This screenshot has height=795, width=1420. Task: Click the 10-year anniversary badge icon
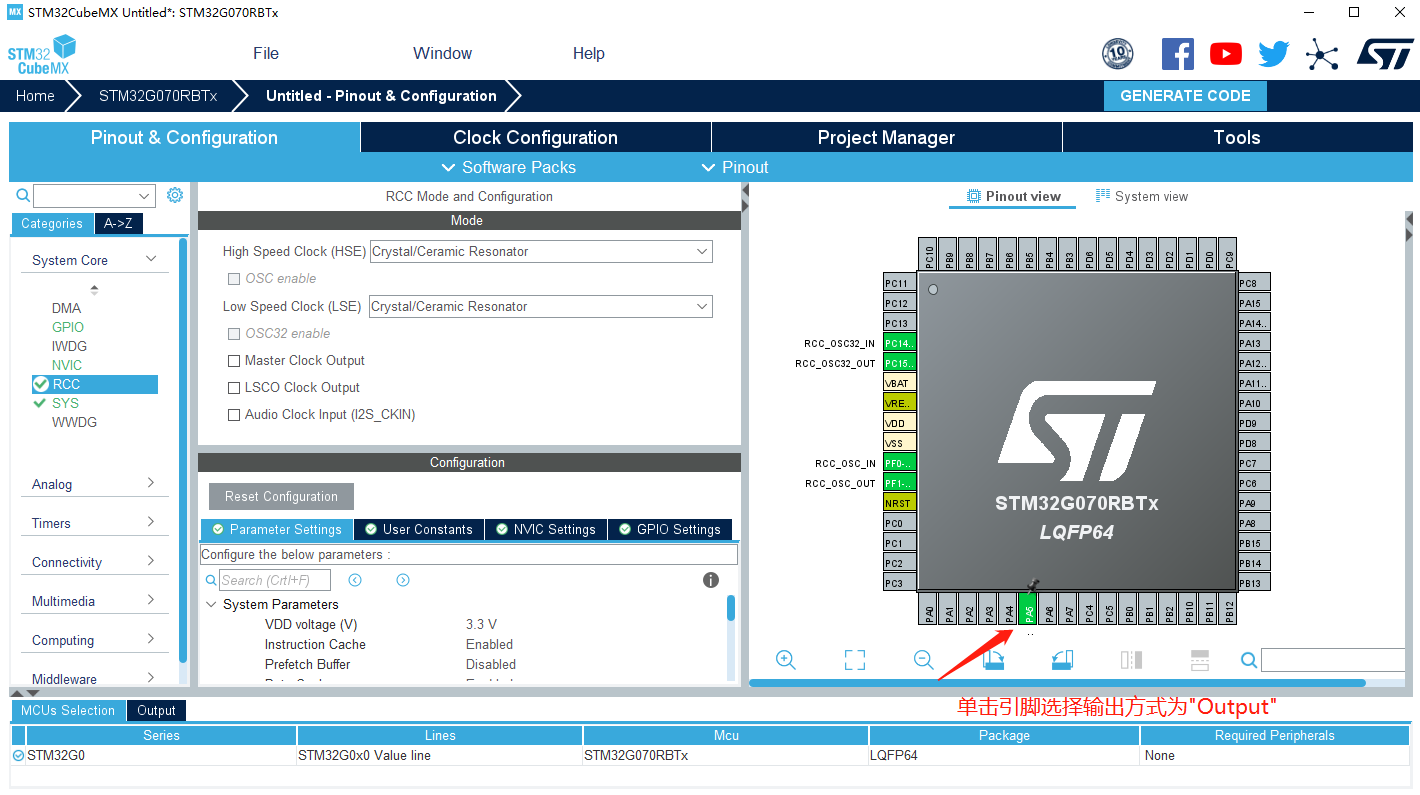[1117, 54]
